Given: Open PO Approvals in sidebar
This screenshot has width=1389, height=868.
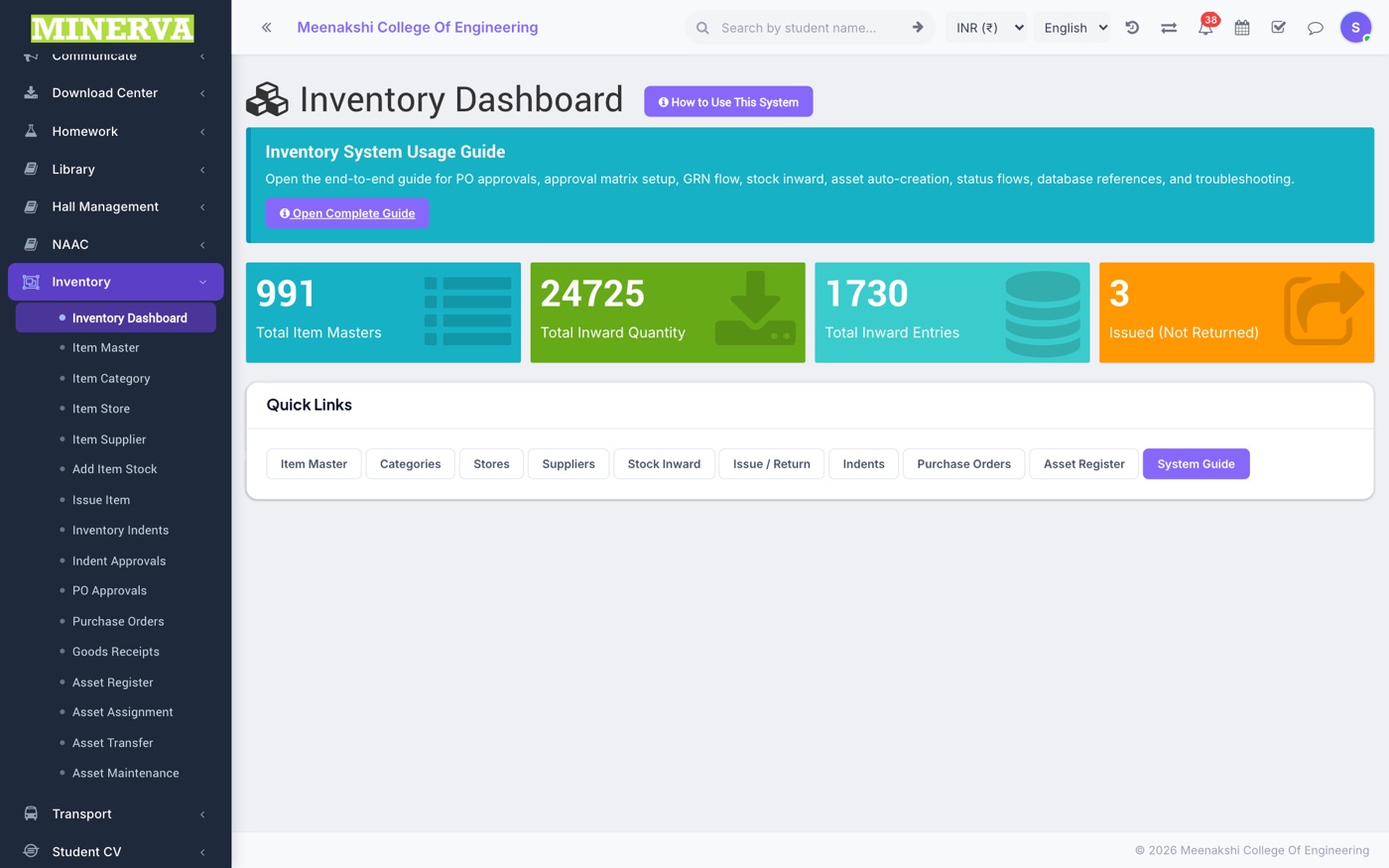Looking at the screenshot, I should (x=109, y=590).
